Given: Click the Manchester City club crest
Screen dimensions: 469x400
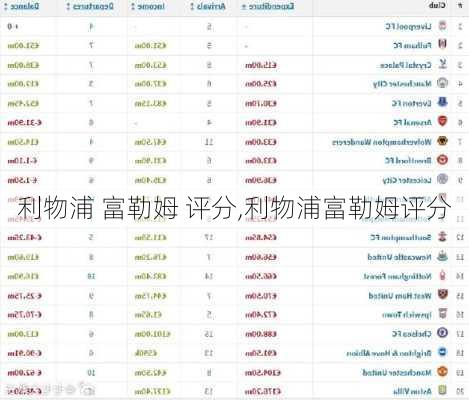Looking at the screenshot, I should (442, 83).
